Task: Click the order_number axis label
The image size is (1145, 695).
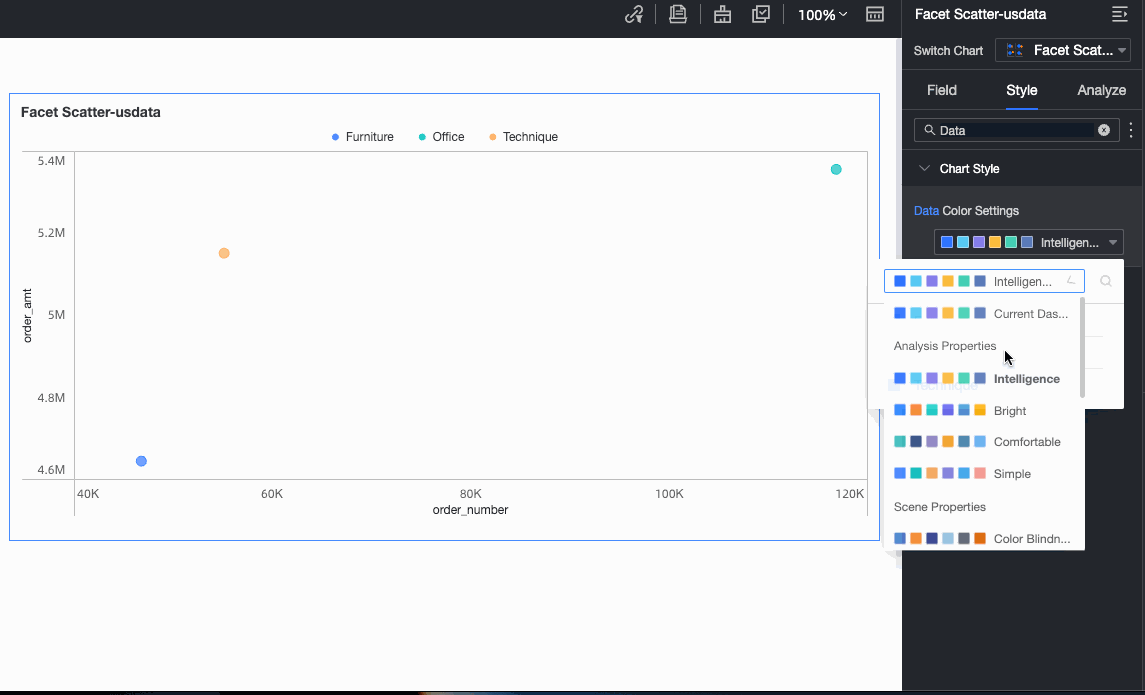Action: [x=470, y=510]
